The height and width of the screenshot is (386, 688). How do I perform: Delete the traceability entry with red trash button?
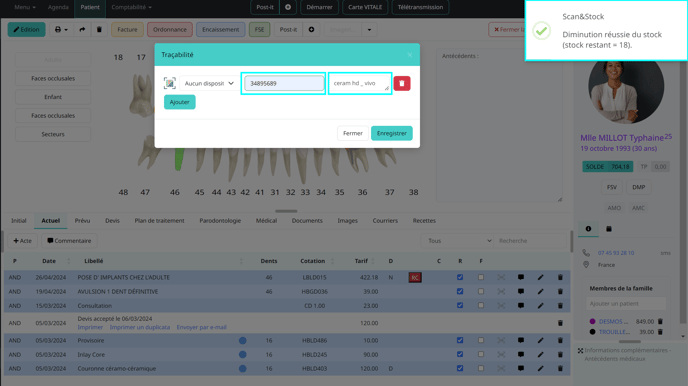[x=401, y=83]
